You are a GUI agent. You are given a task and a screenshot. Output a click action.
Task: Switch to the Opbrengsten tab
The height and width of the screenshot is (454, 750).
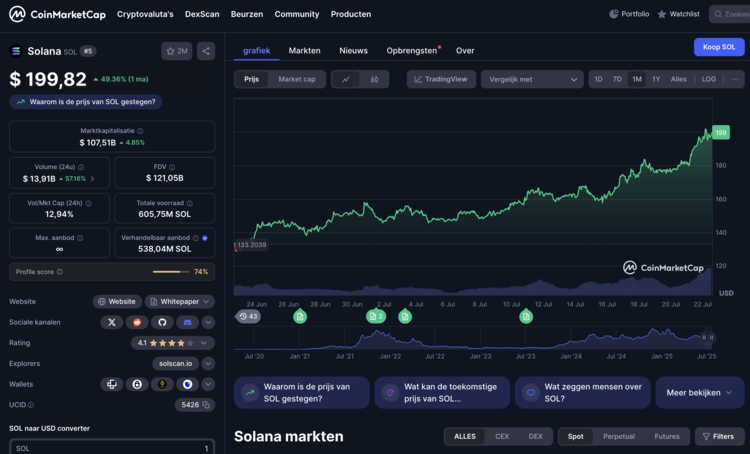(412, 51)
